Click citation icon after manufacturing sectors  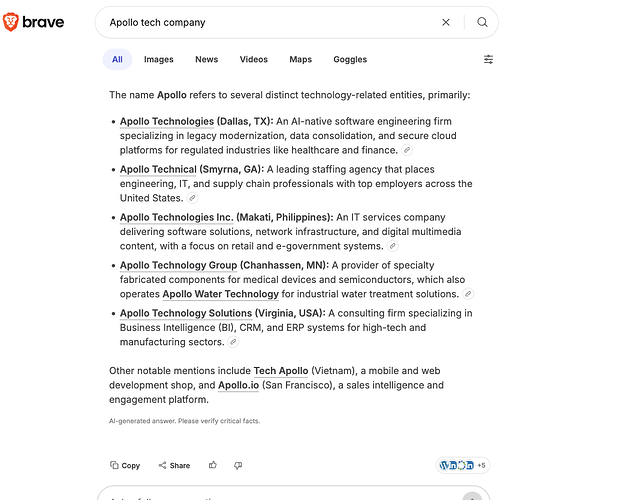tap(233, 342)
